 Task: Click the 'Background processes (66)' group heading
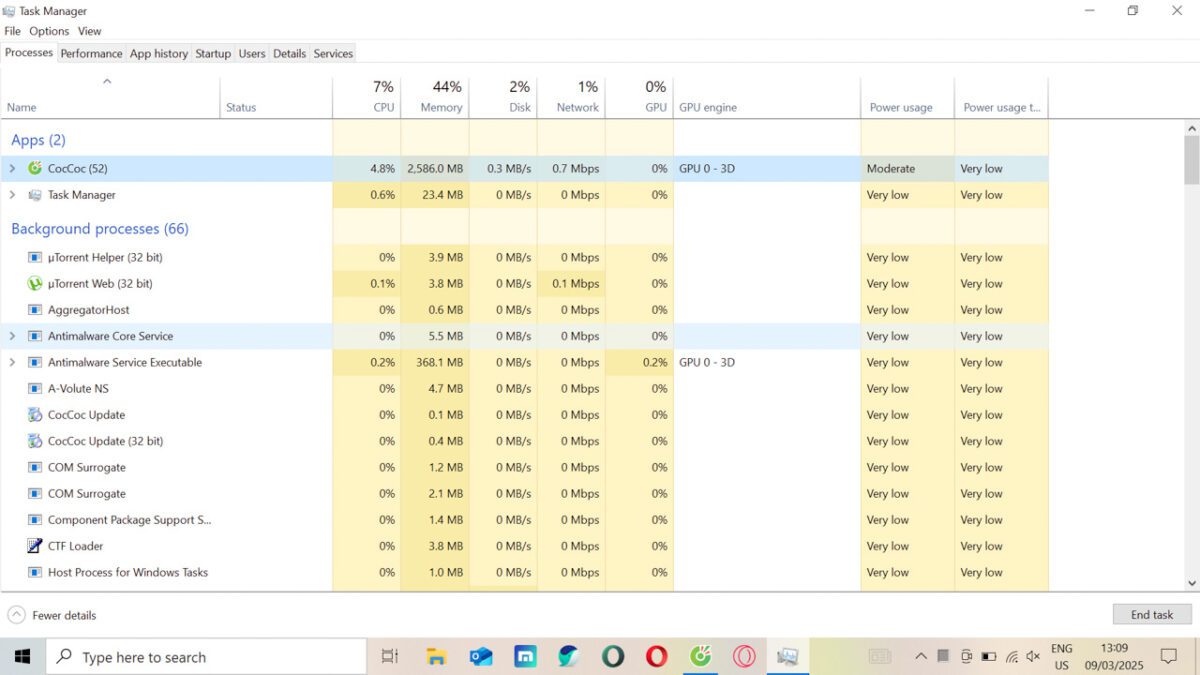click(x=100, y=229)
